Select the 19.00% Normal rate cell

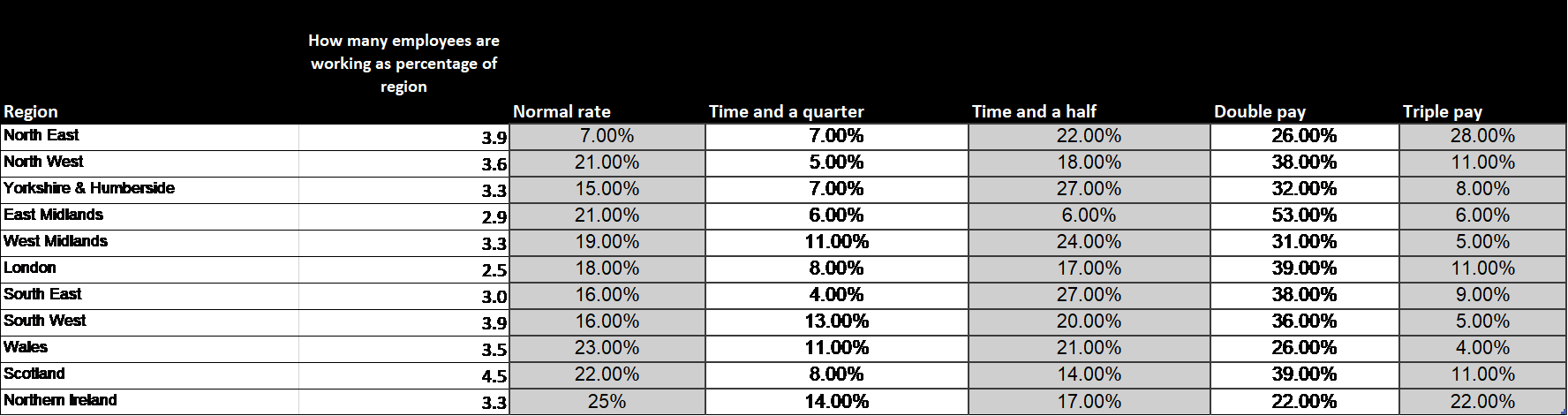(607, 242)
